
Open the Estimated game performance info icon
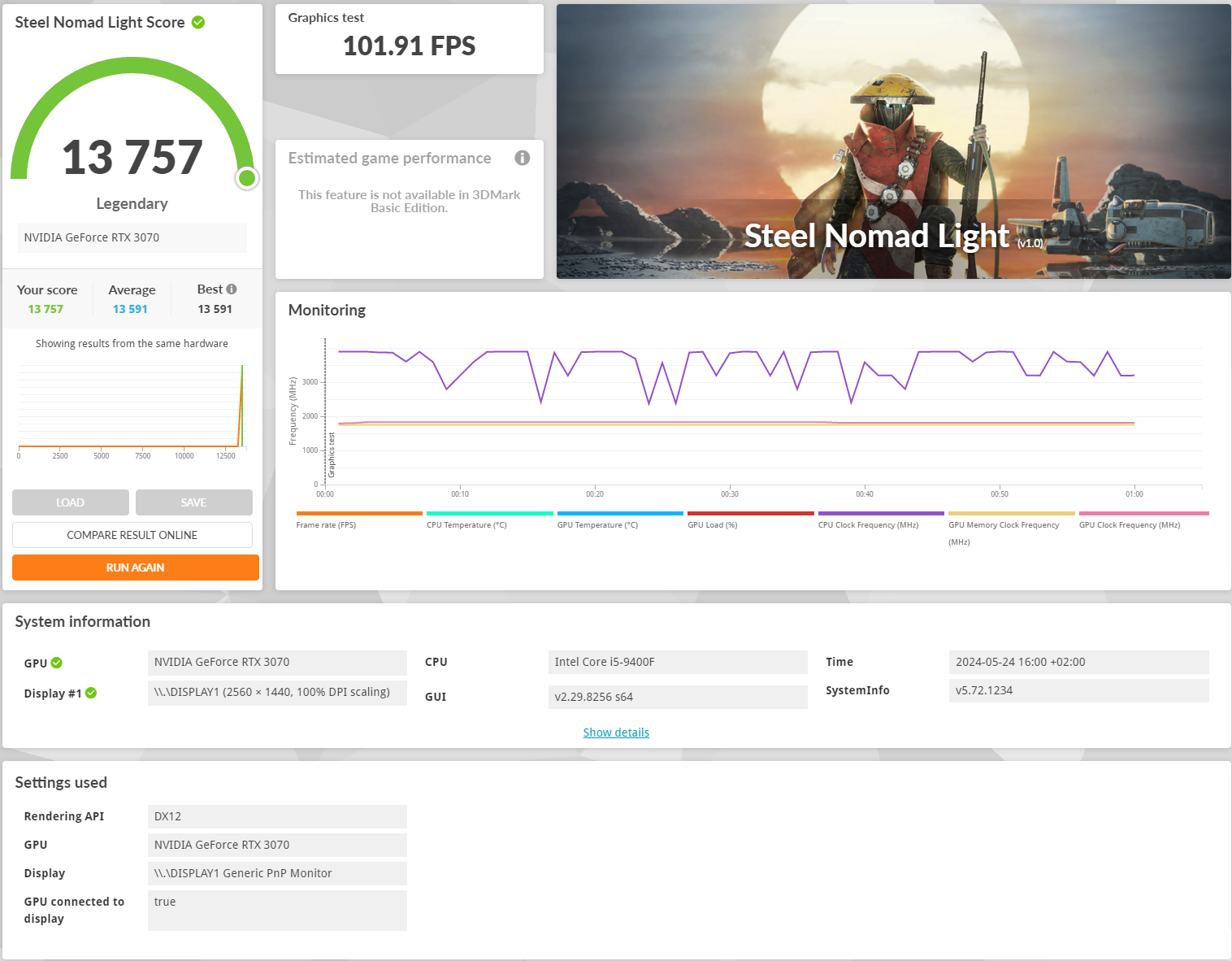click(523, 158)
